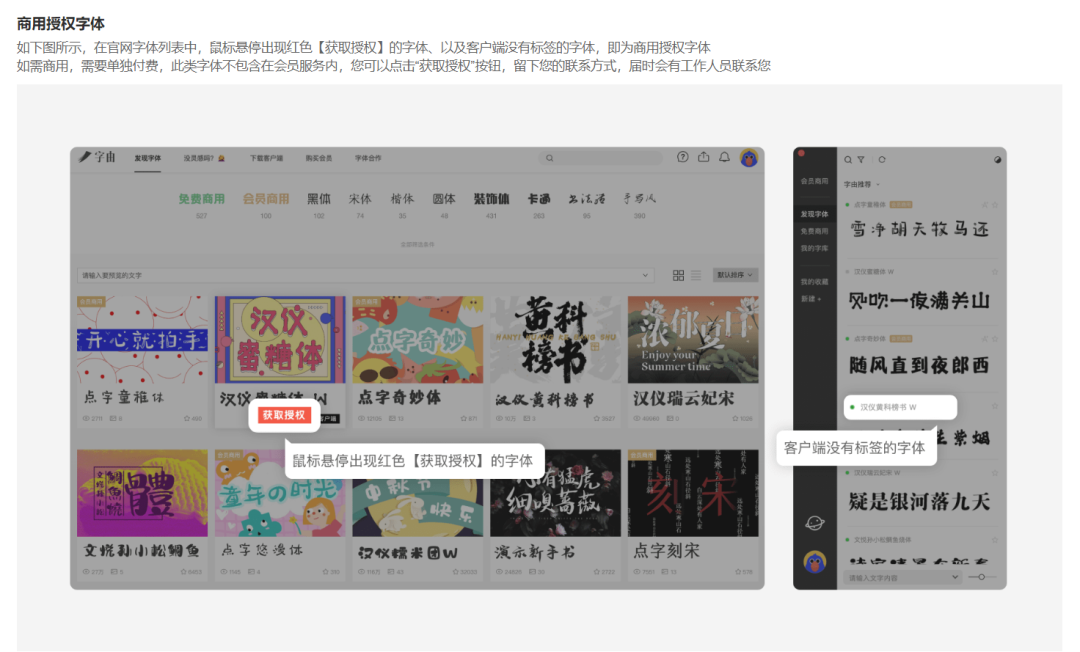Expand the 字由推荐 dropdown in client
The width and height of the screenshot is (1080, 652).
point(862,184)
